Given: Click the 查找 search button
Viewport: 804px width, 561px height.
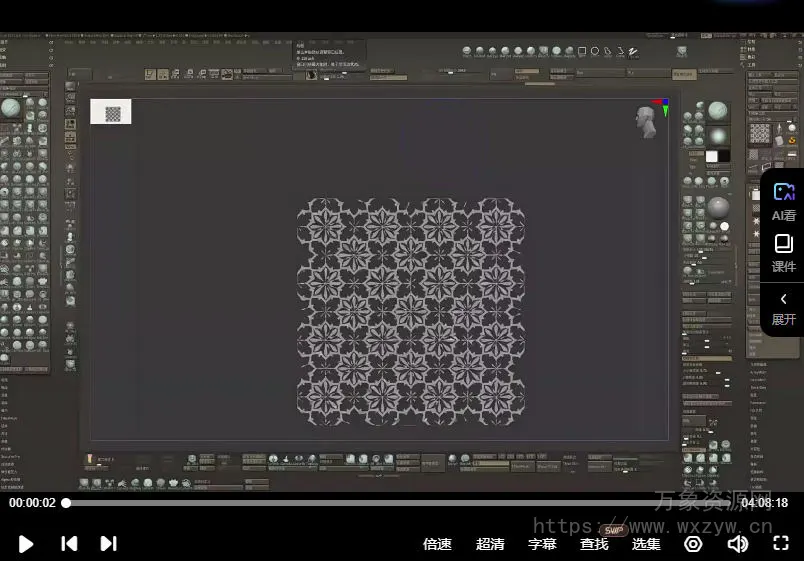Looking at the screenshot, I should 594,544.
